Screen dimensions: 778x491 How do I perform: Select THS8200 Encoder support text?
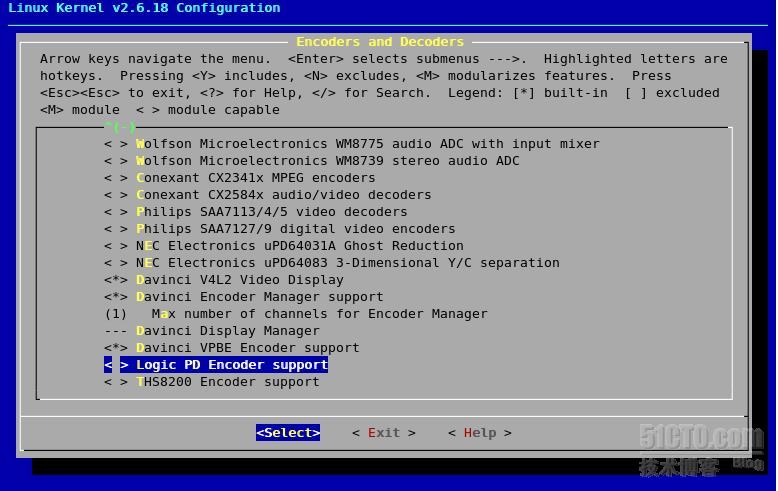pyautogui.click(x=228, y=382)
